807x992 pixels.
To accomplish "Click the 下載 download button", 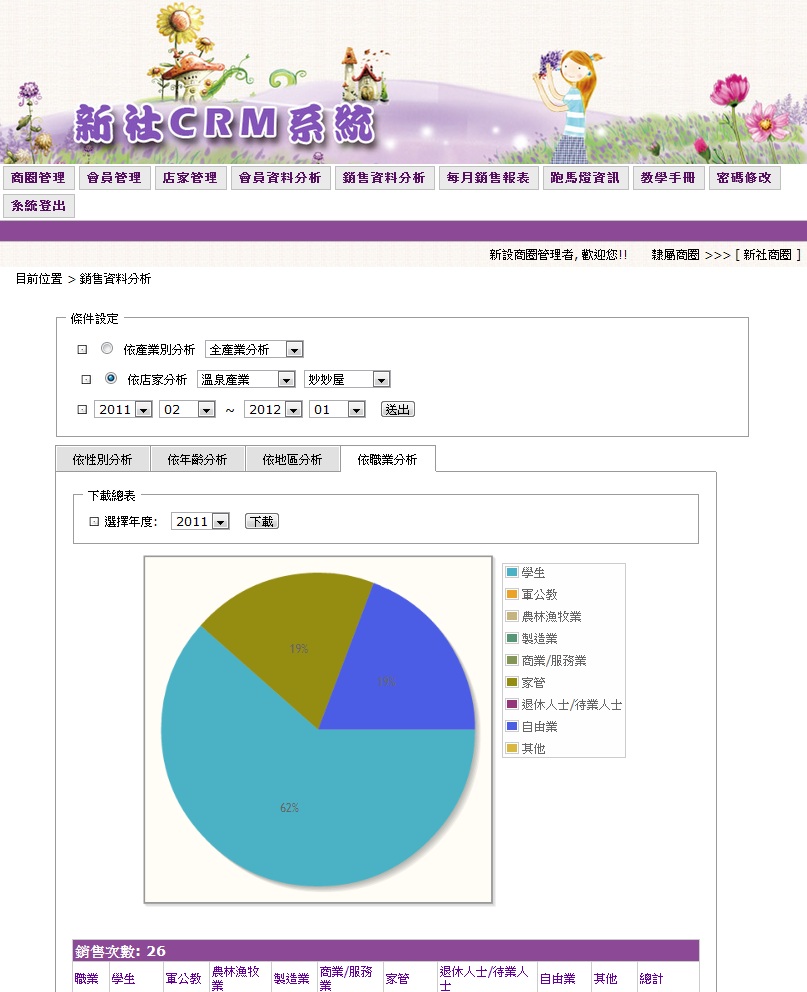I will click(262, 521).
